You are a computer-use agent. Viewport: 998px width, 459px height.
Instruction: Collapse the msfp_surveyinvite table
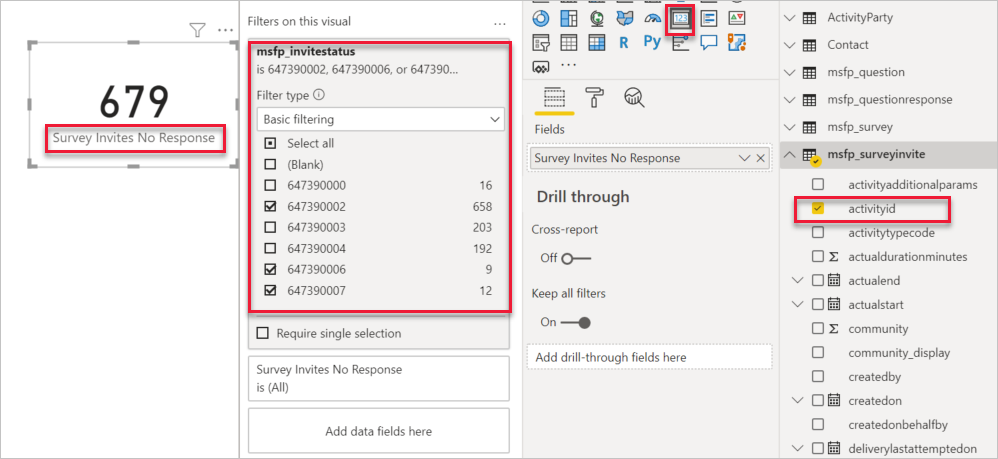[x=791, y=154]
